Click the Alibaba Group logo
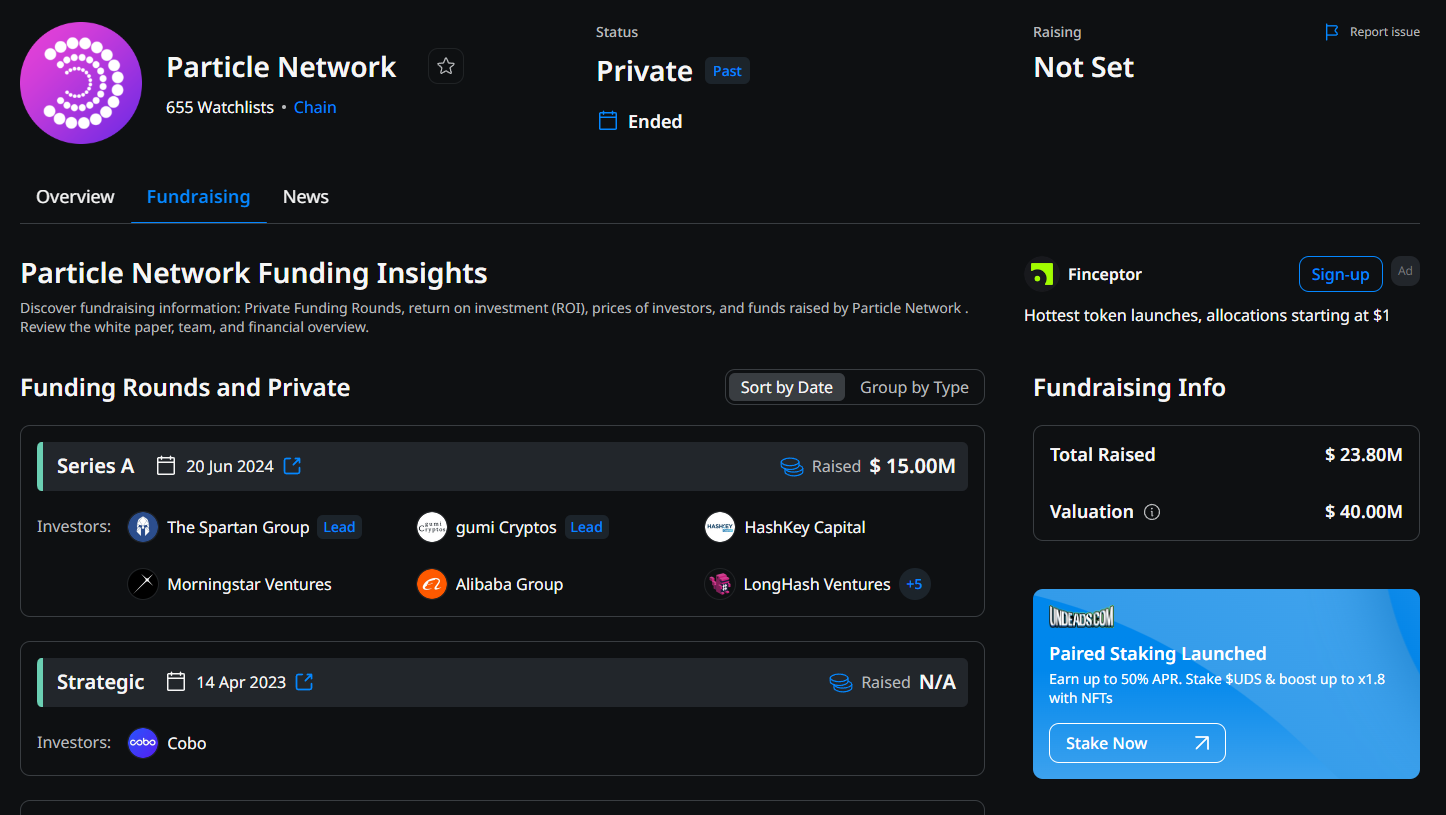Viewport: 1446px width, 815px height. [432, 584]
